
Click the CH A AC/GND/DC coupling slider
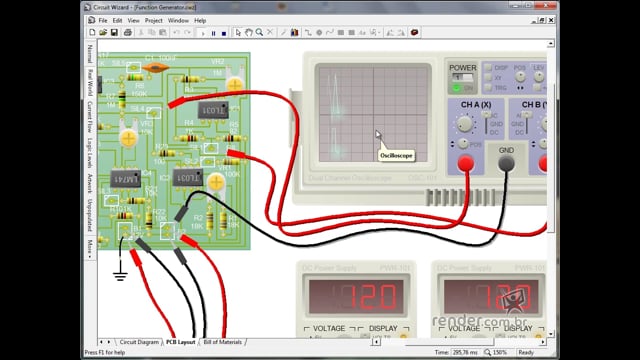pos(486,123)
